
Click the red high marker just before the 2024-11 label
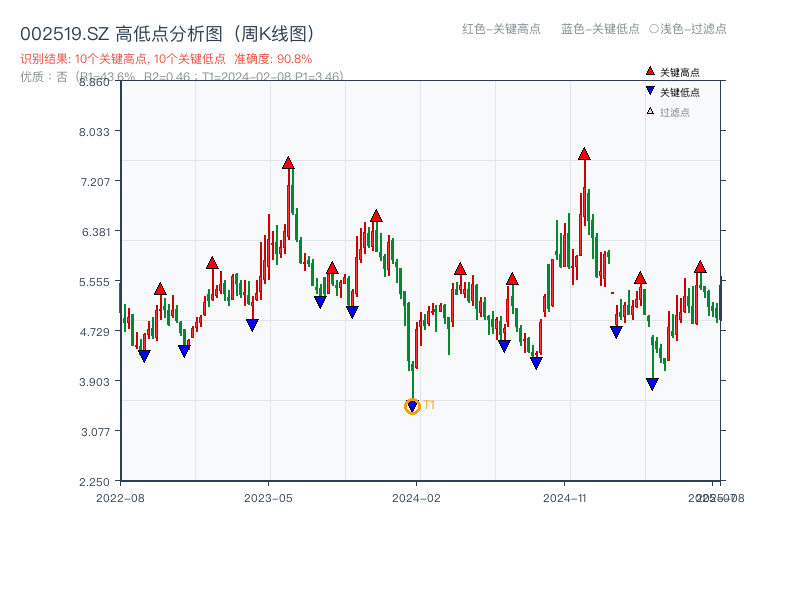click(x=512, y=279)
